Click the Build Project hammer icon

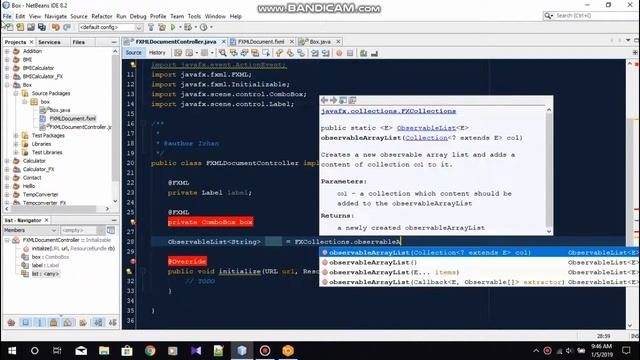pyautogui.click(x=151, y=27)
